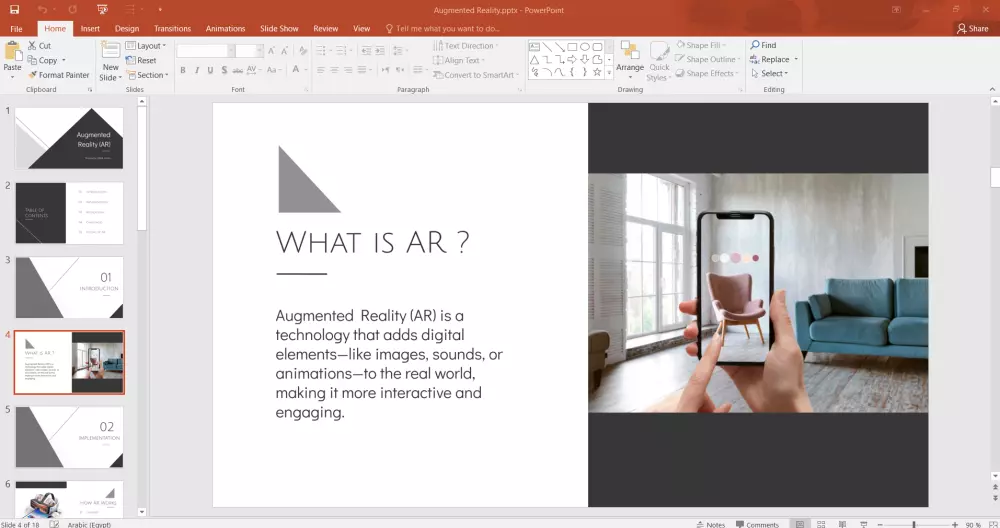Select slide 2 Table of Contents thumbnail
The height and width of the screenshot is (528, 1000).
(x=70, y=213)
